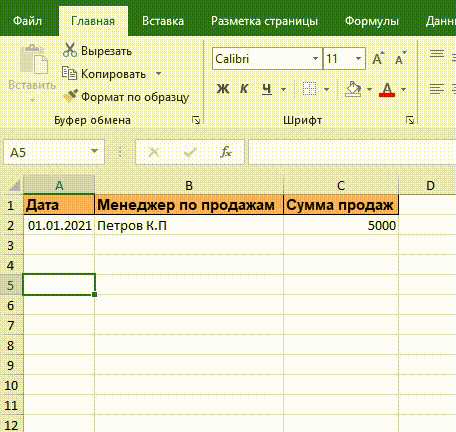Click in the formula bar input
Viewport: 456px width, 432px height.
coord(352,152)
